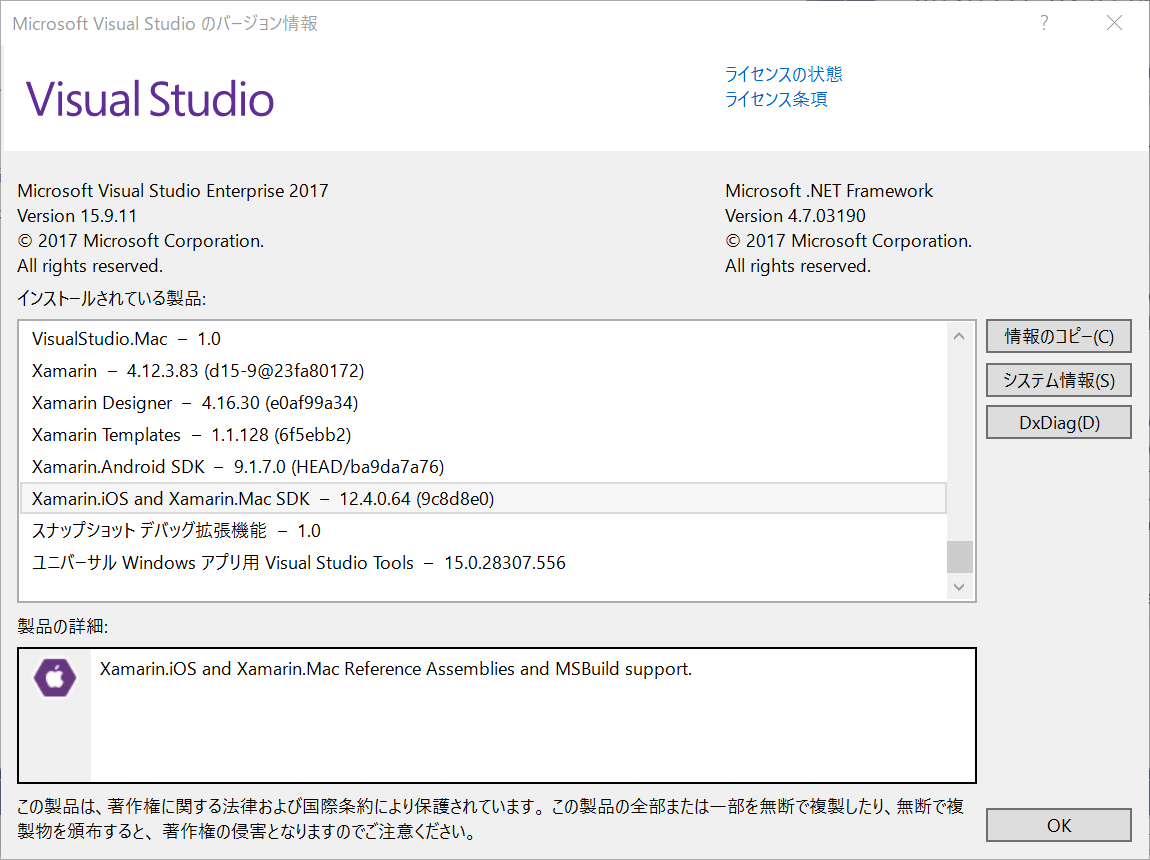Click the Xamarin.iOS Apple hexagon icon
1150x860 pixels.
point(55,677)
